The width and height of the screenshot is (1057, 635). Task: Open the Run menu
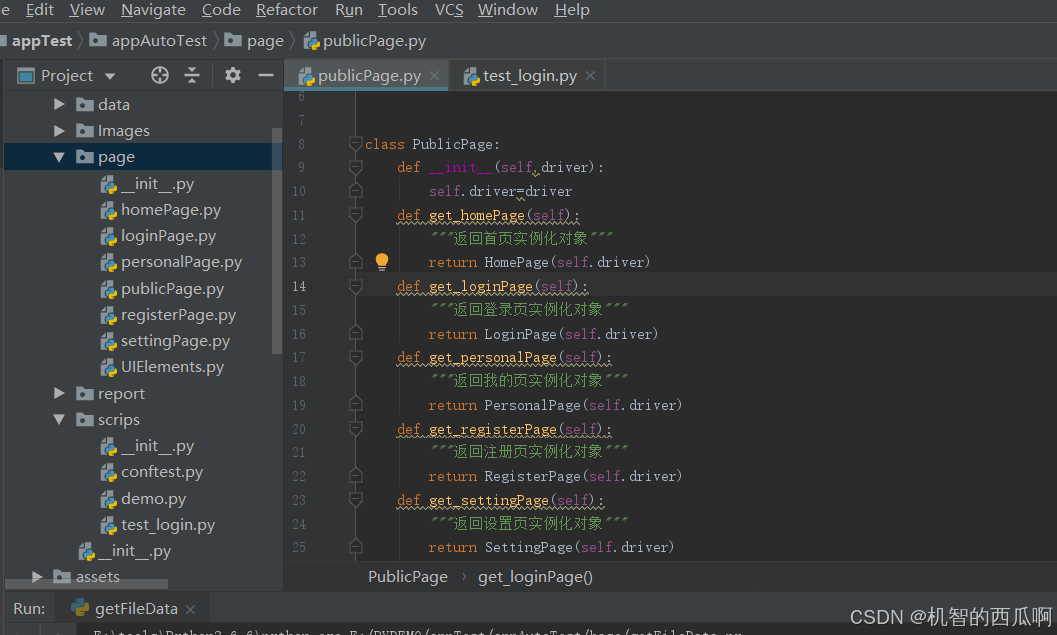tap(349, 10)
